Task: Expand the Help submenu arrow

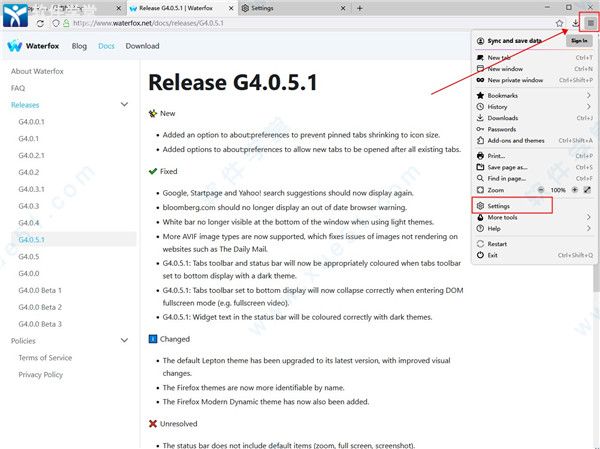Action: click(589, 229)
